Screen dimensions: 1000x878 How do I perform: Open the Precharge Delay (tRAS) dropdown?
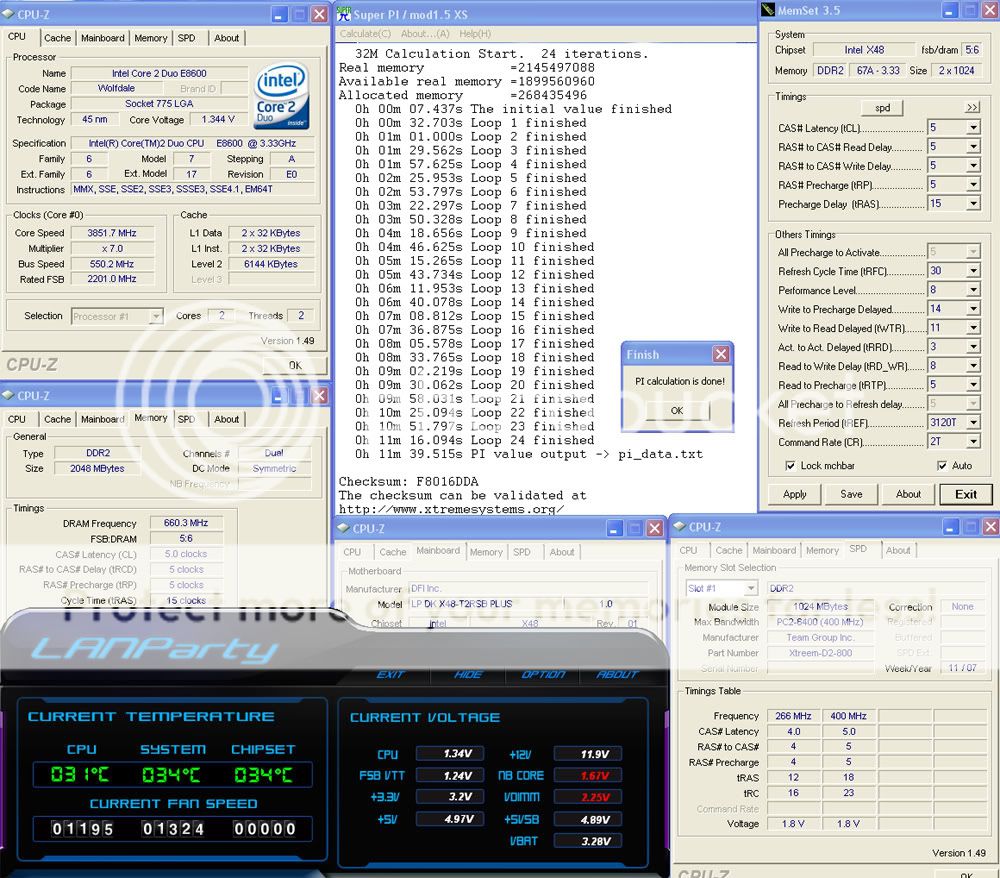pos(973,204)
